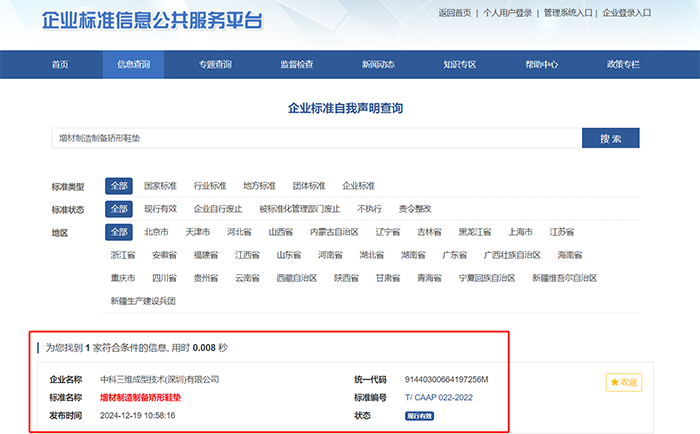This screenshot has width=700, height=434.
Task: Choose 北京市 in region filter
Action: tap(156, 232)
